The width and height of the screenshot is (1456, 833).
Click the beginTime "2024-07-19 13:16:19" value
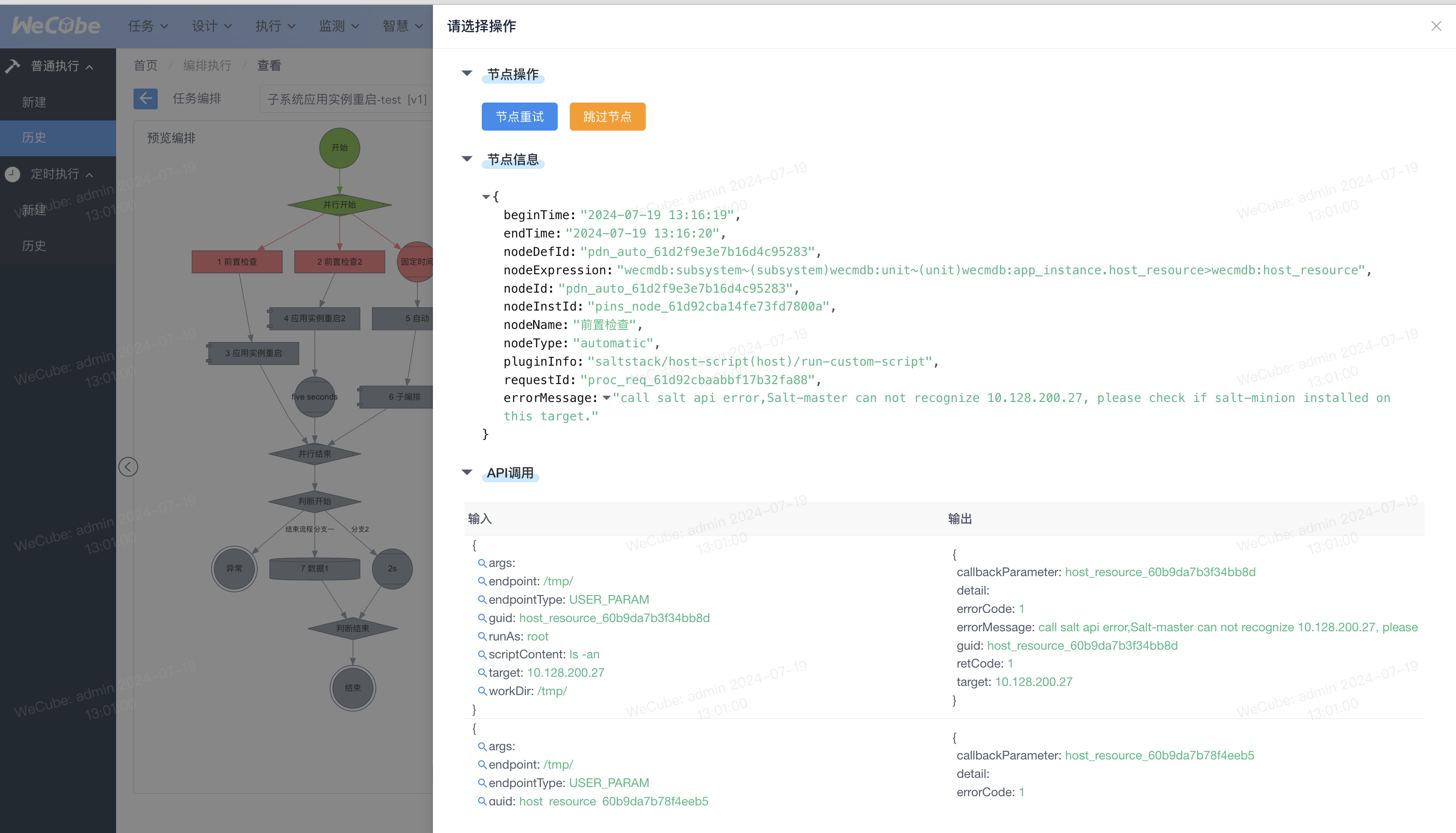657,215
